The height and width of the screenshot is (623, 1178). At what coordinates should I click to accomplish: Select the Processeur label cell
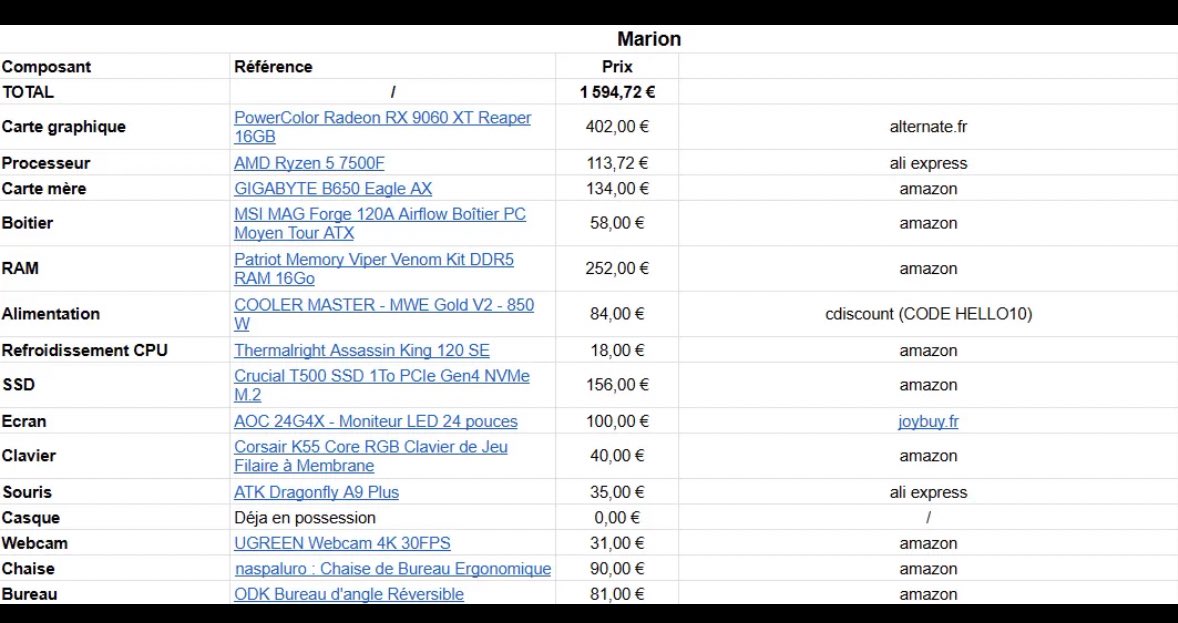tap(114, 163)
